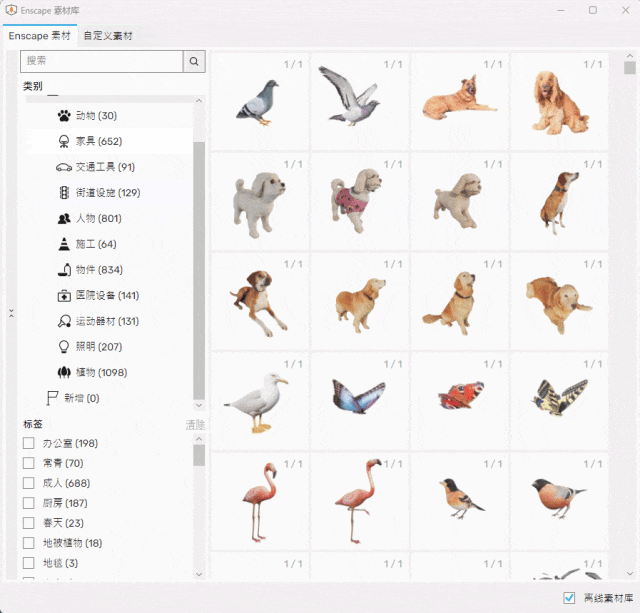Click category list scroll-down arrow

pyautogui.click(x=199, y=405)
